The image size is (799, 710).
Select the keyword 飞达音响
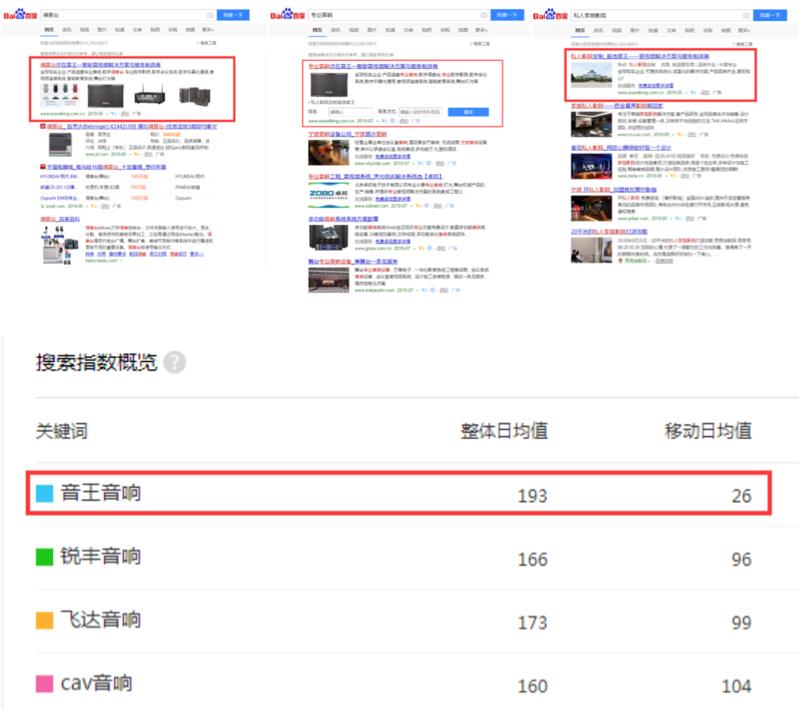click(101, 620)
